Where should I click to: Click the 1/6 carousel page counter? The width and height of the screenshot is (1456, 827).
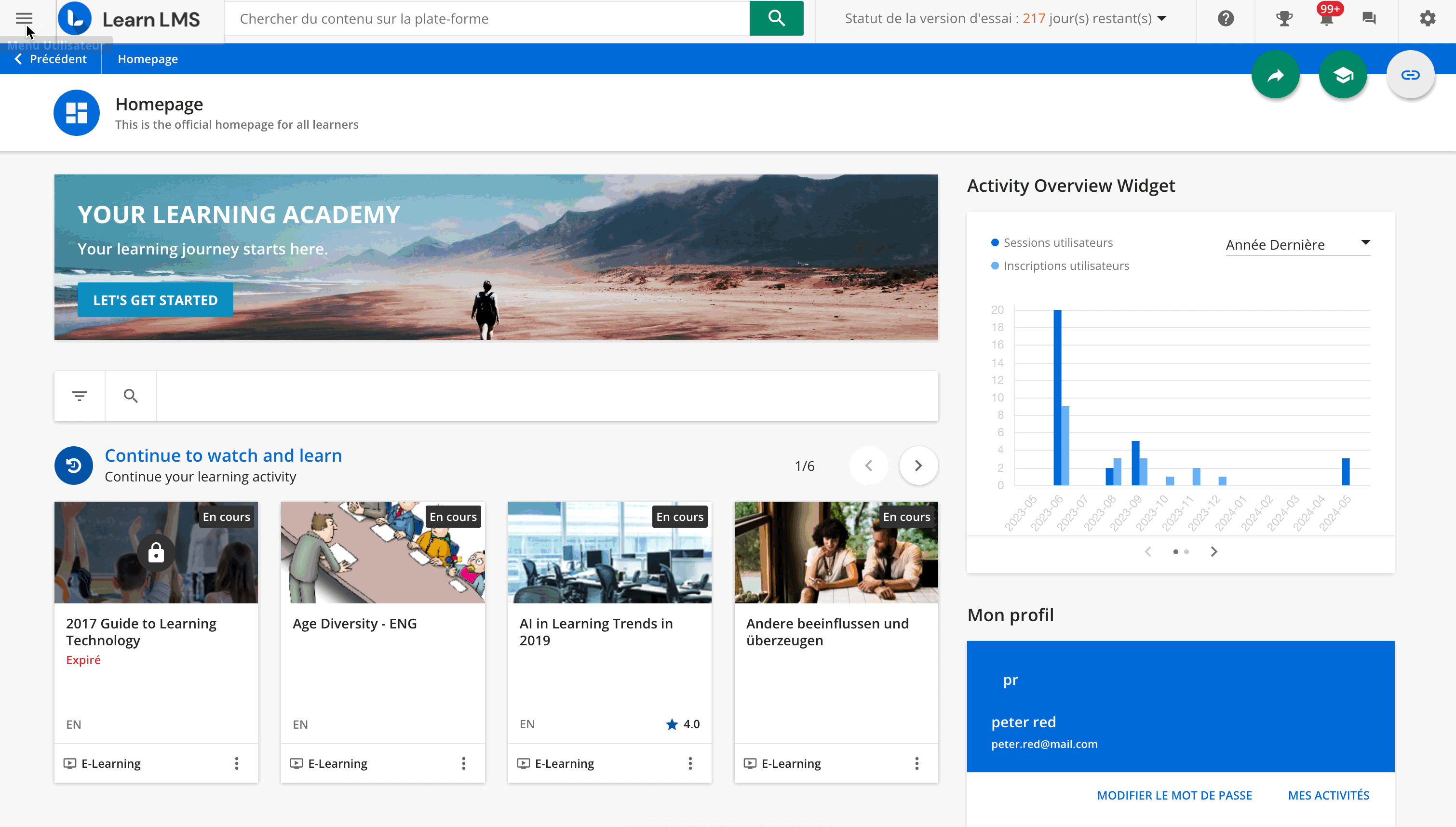804,467
